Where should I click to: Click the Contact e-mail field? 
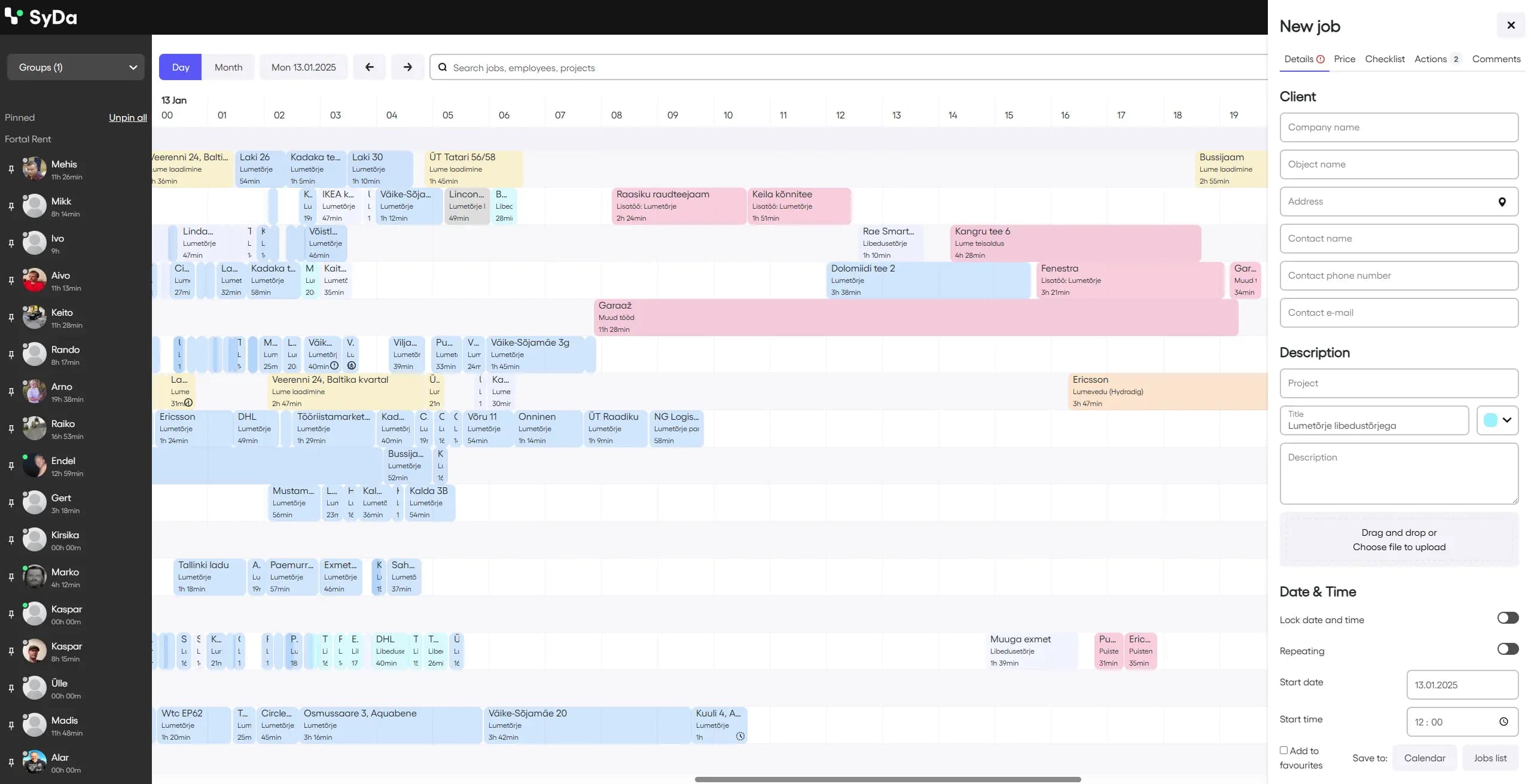click(1399, 313)
